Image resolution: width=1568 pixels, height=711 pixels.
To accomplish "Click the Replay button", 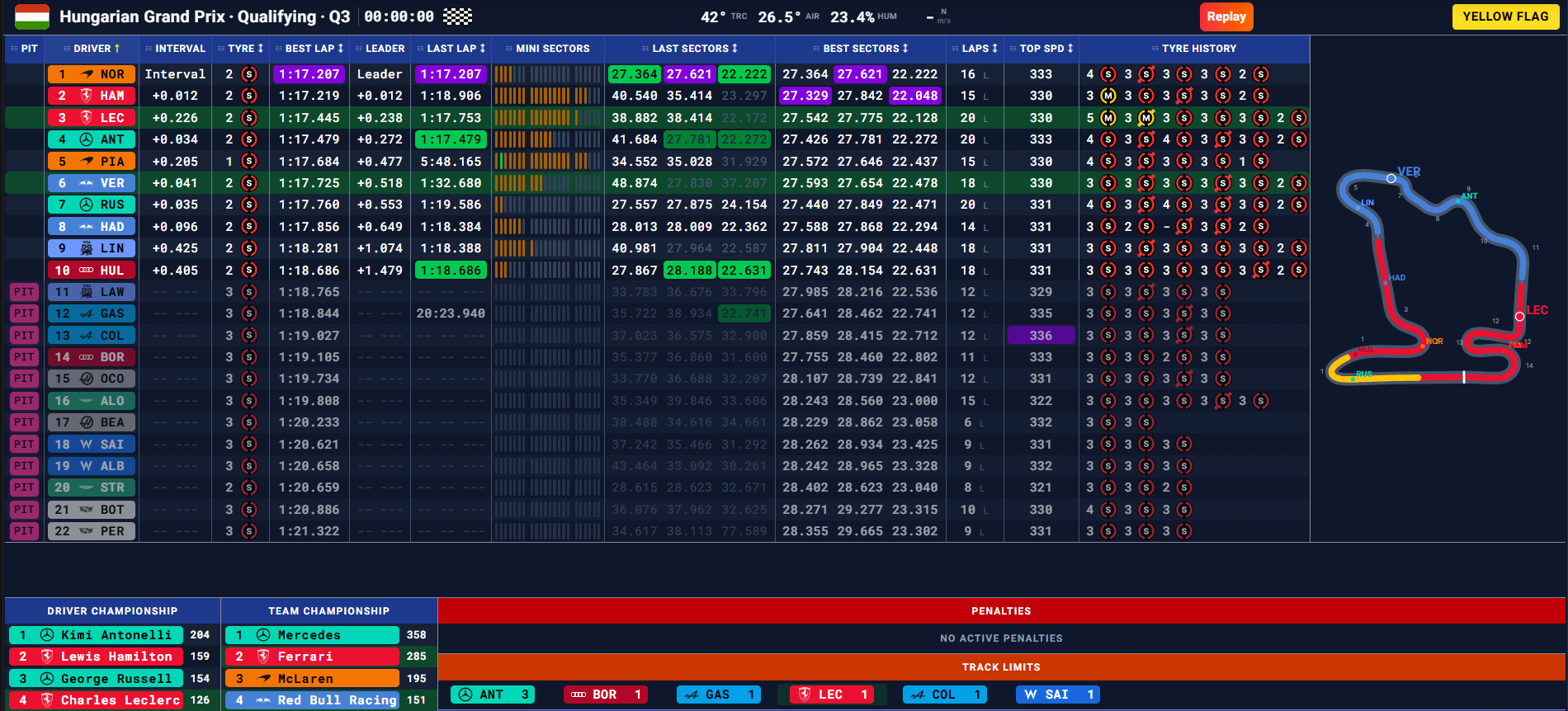I will click(x=1226, y=16).
